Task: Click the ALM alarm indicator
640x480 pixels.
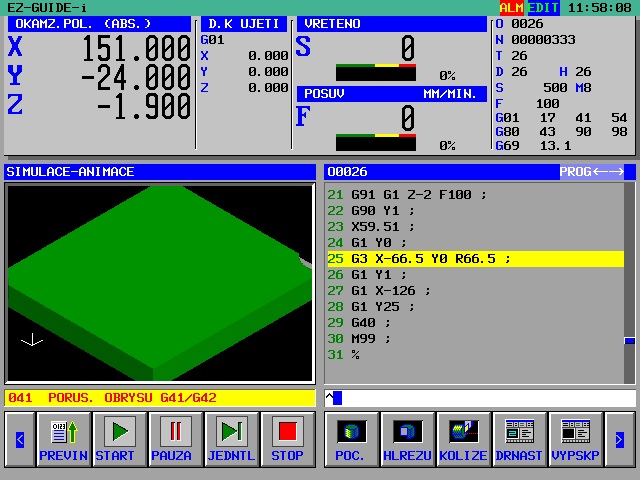Action: [x=511, y=8]
